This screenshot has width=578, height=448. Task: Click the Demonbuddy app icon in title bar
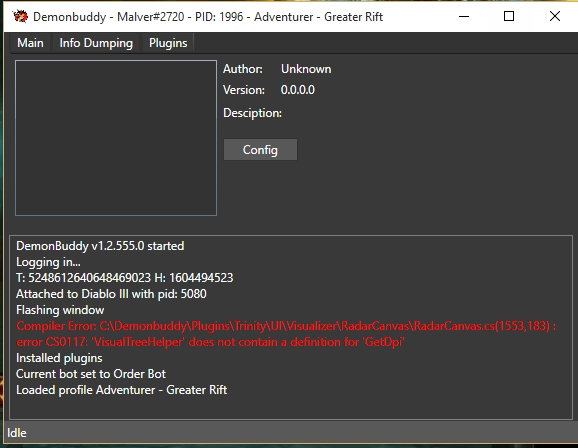20,17
